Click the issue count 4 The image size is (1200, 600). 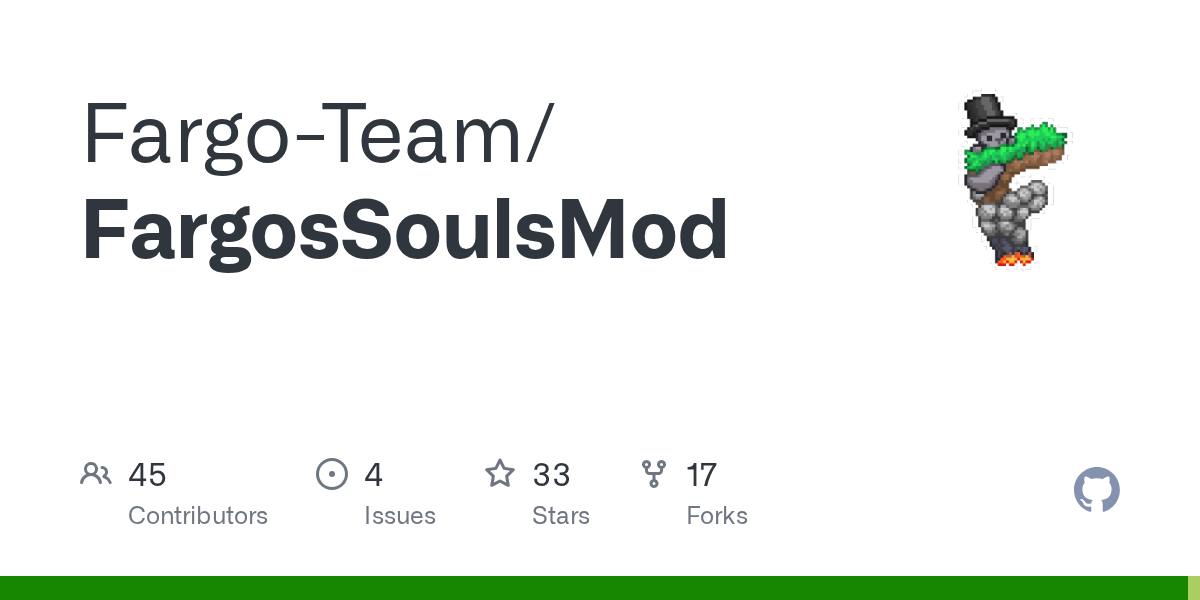[x=374, y=475]
